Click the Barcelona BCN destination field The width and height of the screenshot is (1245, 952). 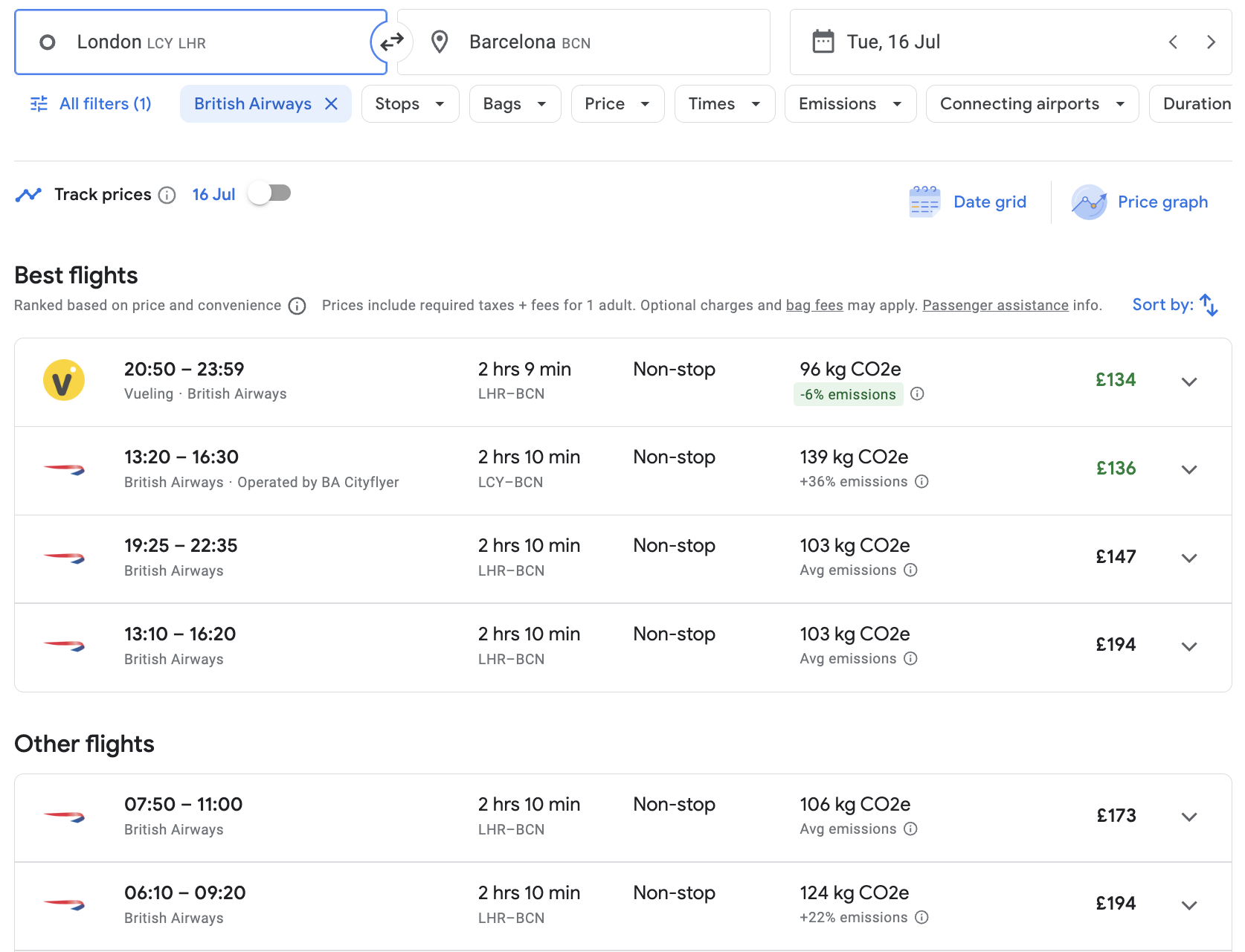(584, 42)
